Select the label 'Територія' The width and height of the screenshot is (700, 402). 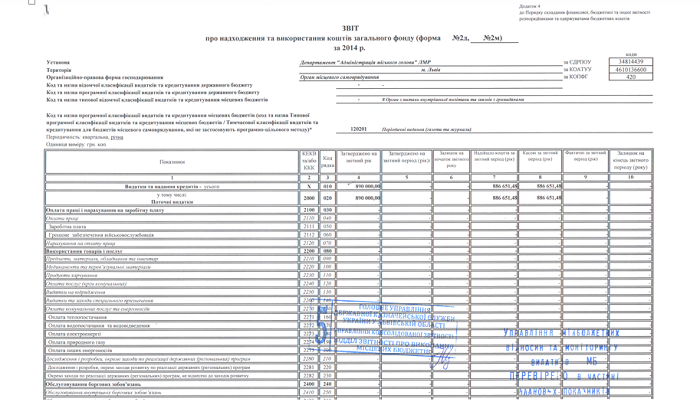[x=58, y=70]
